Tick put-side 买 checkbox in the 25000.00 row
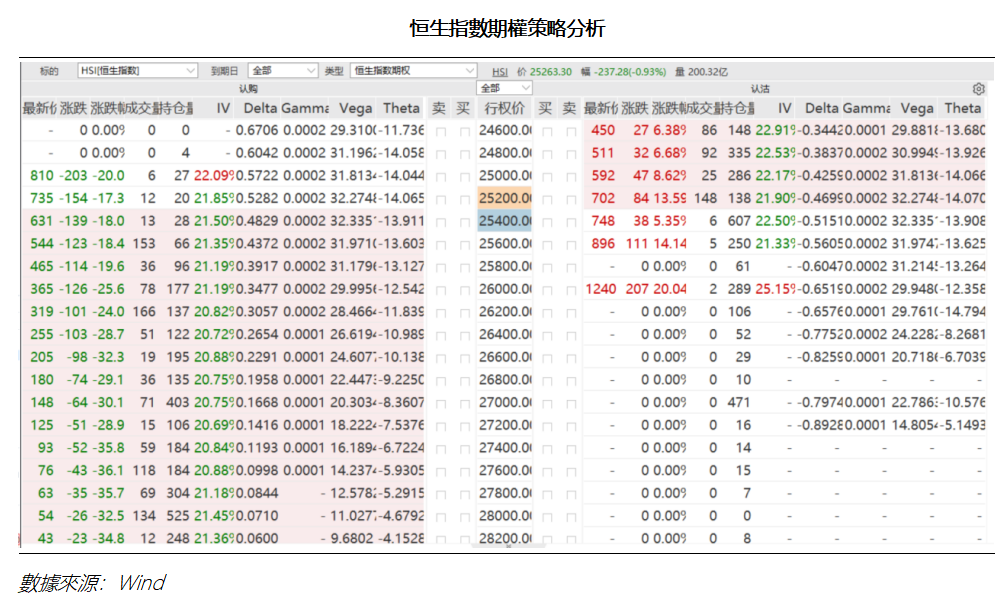This screenshot has width=1004, height=615. [547, 177]
